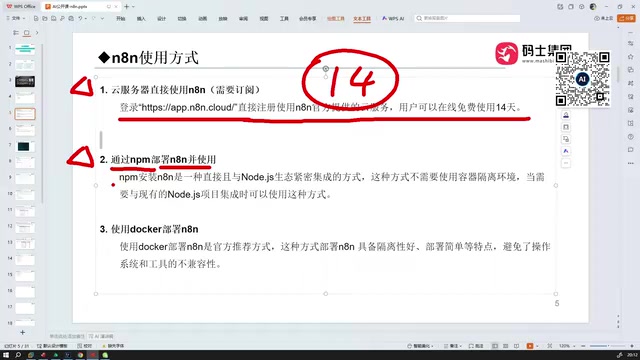Click the open folder icon in quick toolbar

point(44,18)
